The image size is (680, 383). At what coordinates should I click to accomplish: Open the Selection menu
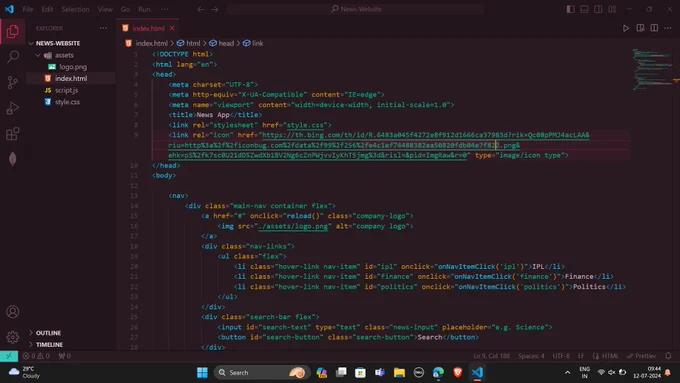(x=75, y=9)
